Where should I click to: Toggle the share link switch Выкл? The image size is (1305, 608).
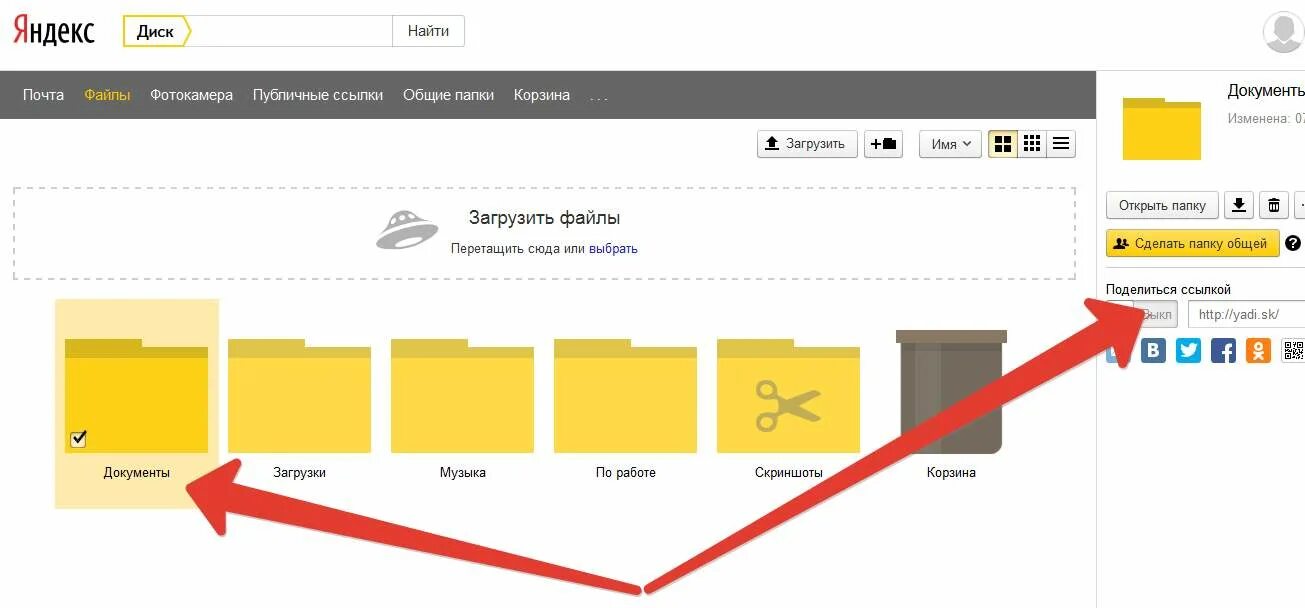tap(1142, 314)
